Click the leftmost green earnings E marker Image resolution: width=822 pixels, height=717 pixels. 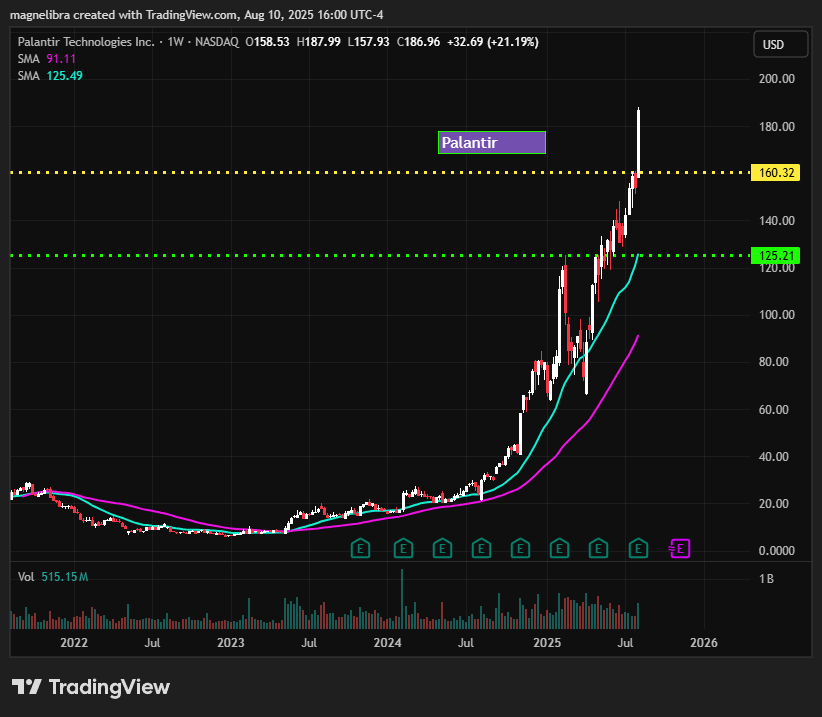click(360, 549)
